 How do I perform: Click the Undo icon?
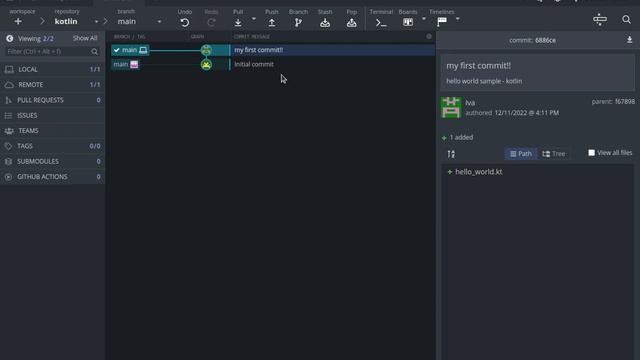click(185, 22)
